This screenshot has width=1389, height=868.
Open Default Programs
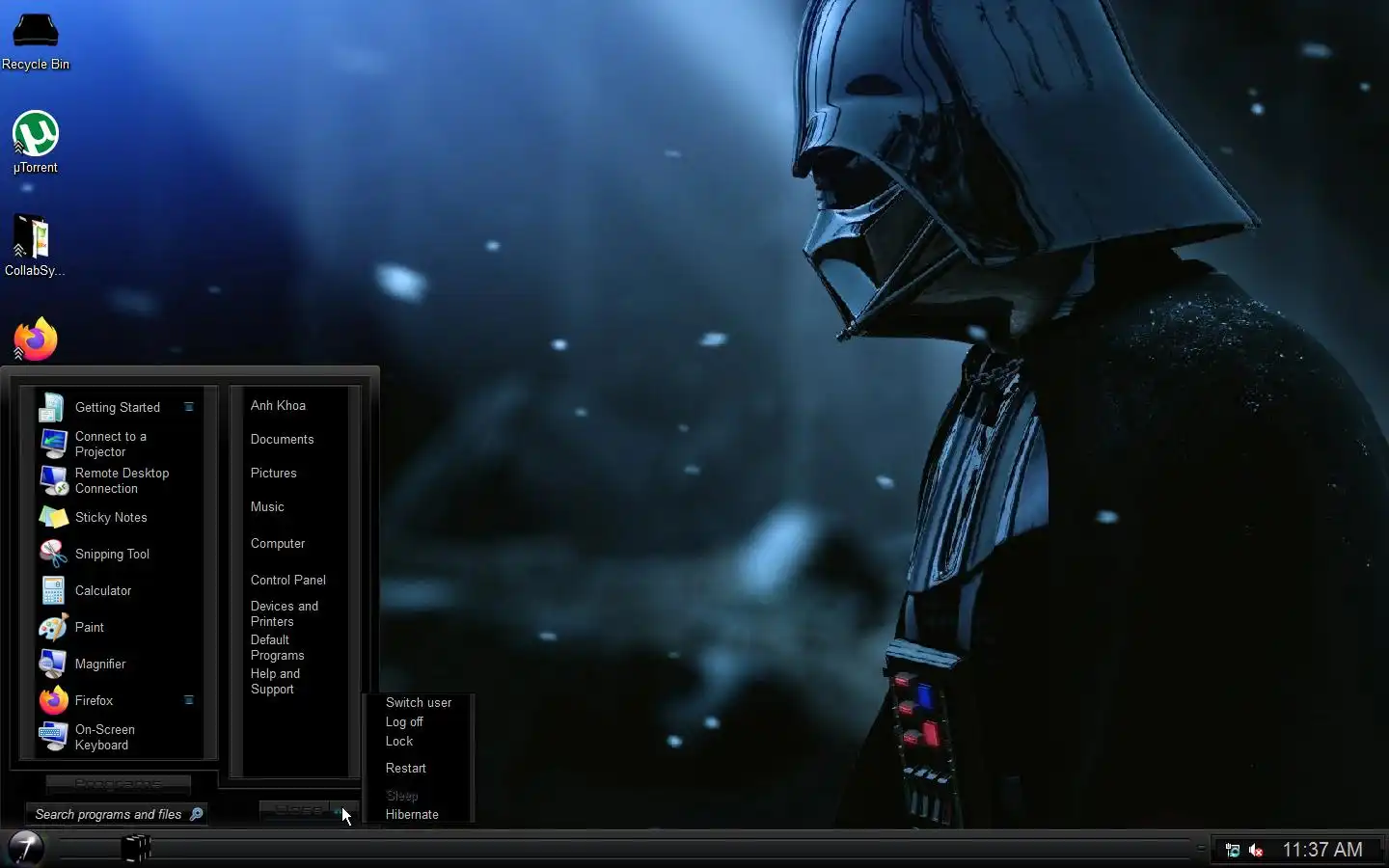278,647
